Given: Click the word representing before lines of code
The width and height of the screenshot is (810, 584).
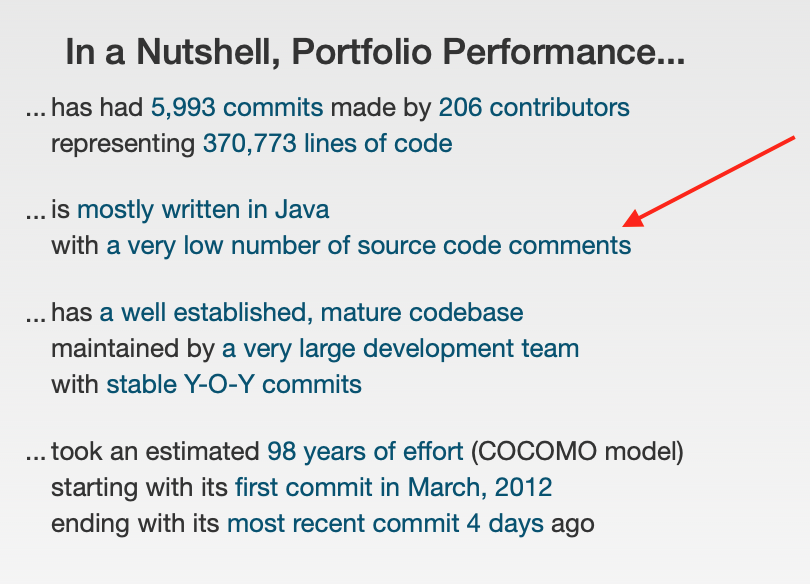Looking at the screenshot, I should 123,144.
